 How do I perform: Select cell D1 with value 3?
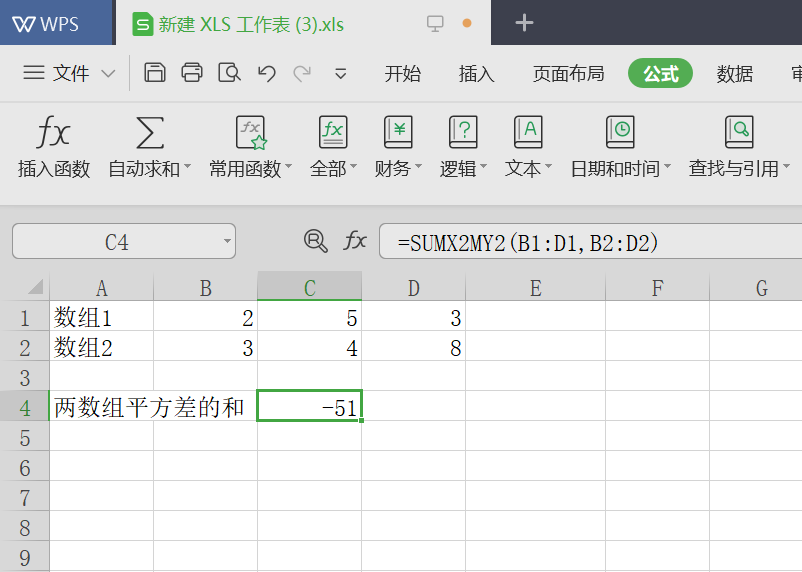tap(414, 317)
